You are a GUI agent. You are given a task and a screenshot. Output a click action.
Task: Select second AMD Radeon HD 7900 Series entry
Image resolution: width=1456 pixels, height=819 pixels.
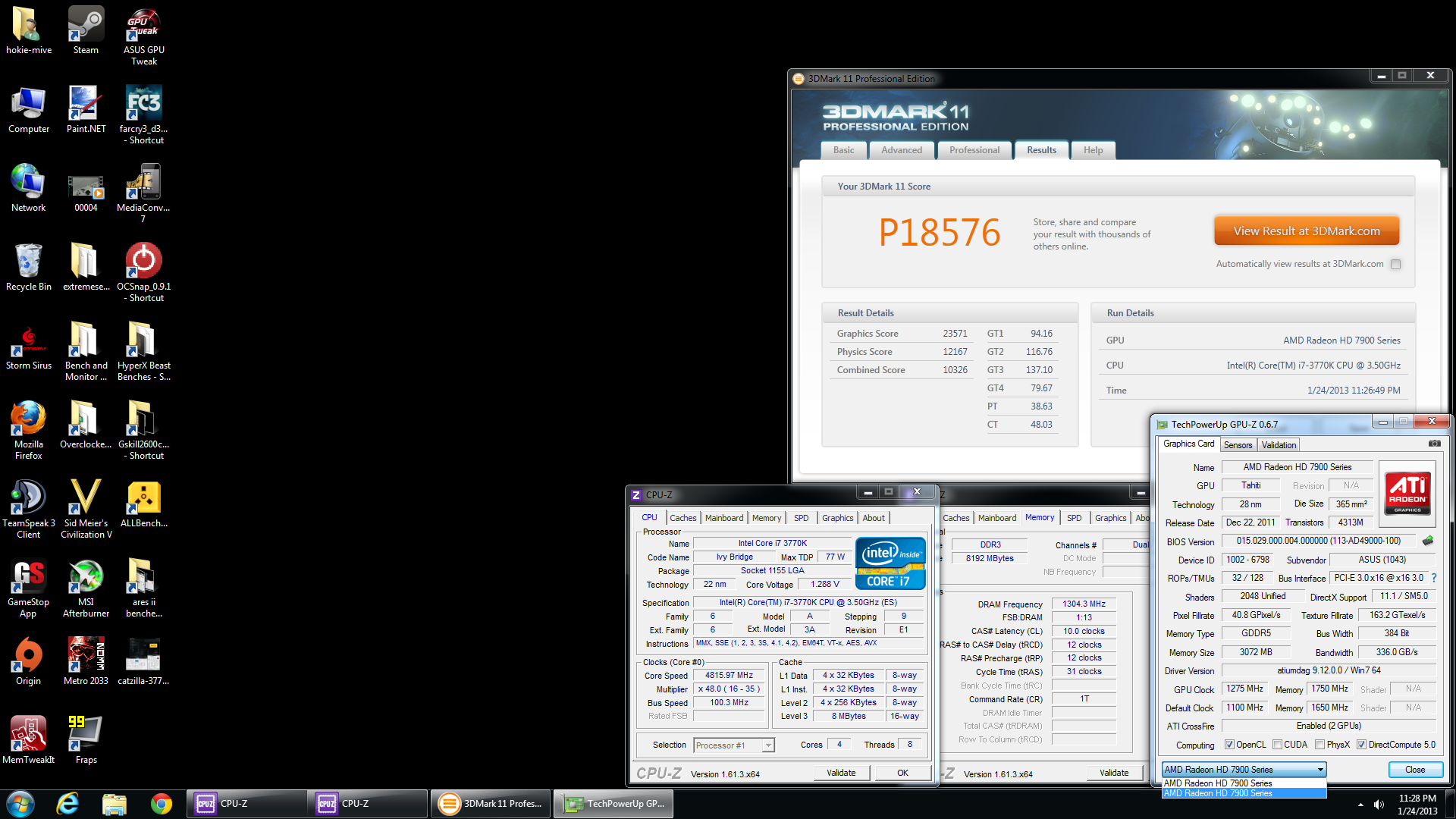click(x=1244, y=793)
